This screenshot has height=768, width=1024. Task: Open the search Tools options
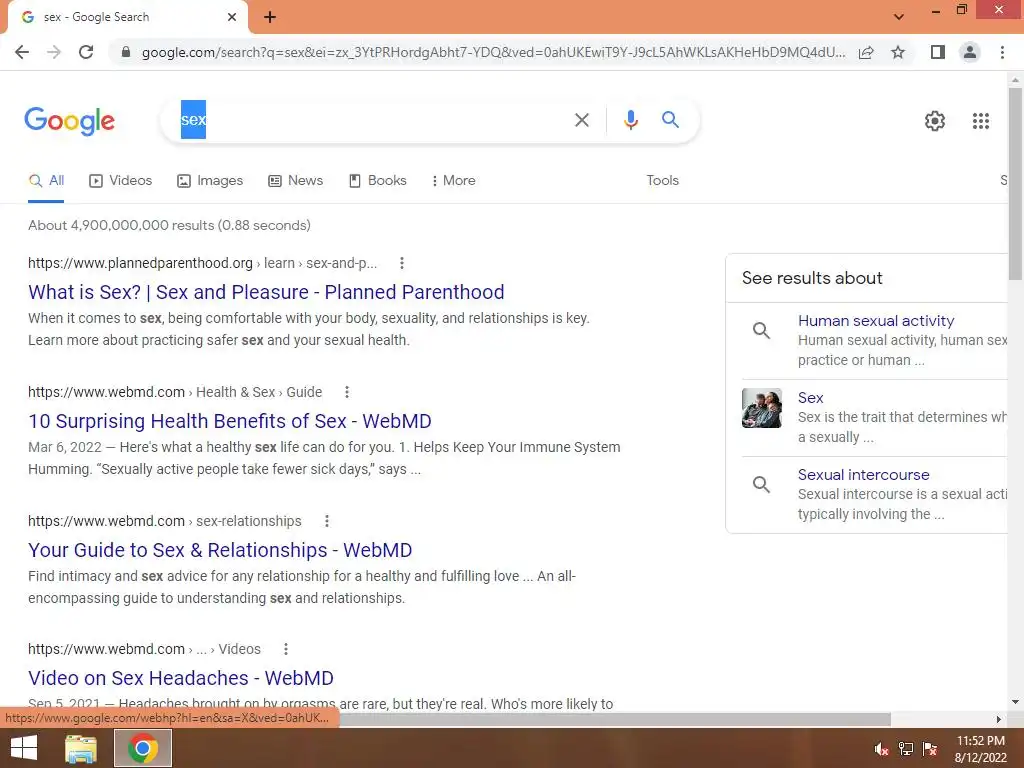coord(662,181)
